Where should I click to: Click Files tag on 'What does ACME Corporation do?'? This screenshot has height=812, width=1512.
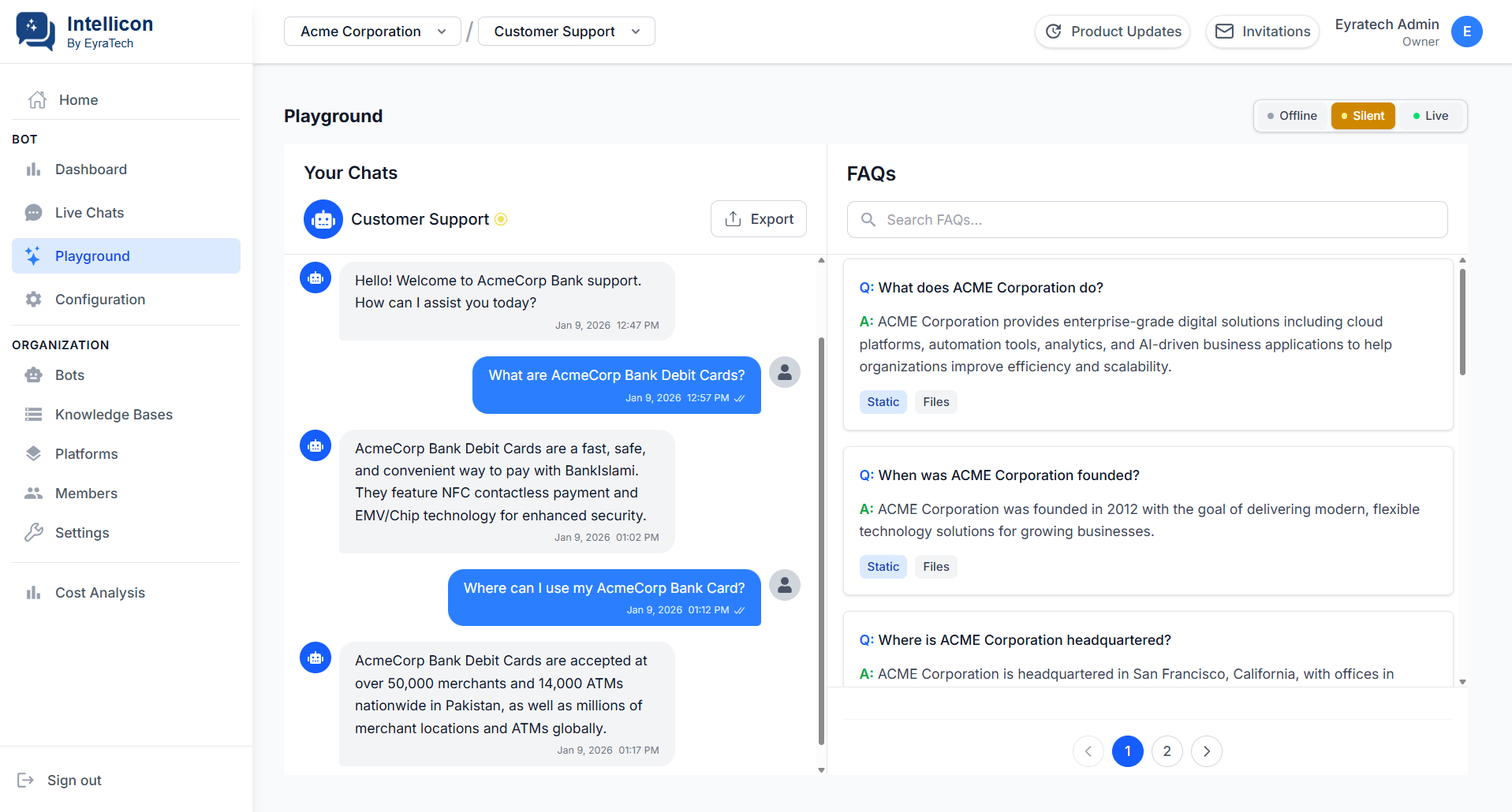point(936,402)
